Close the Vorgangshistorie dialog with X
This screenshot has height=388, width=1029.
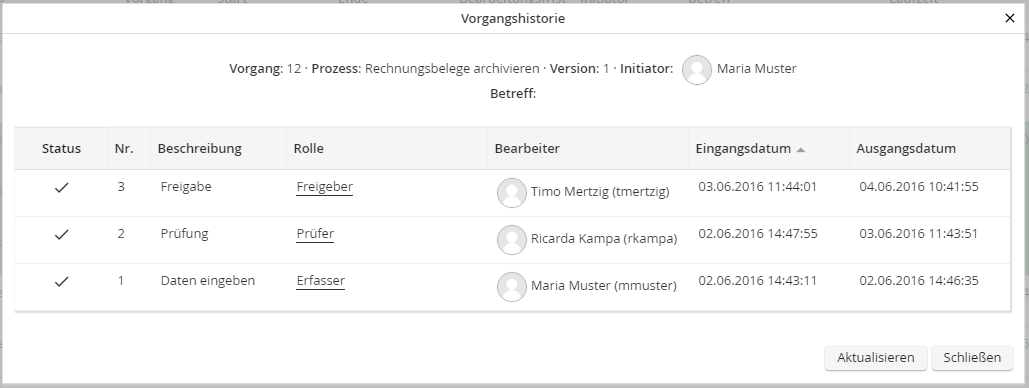[1010, 18]
